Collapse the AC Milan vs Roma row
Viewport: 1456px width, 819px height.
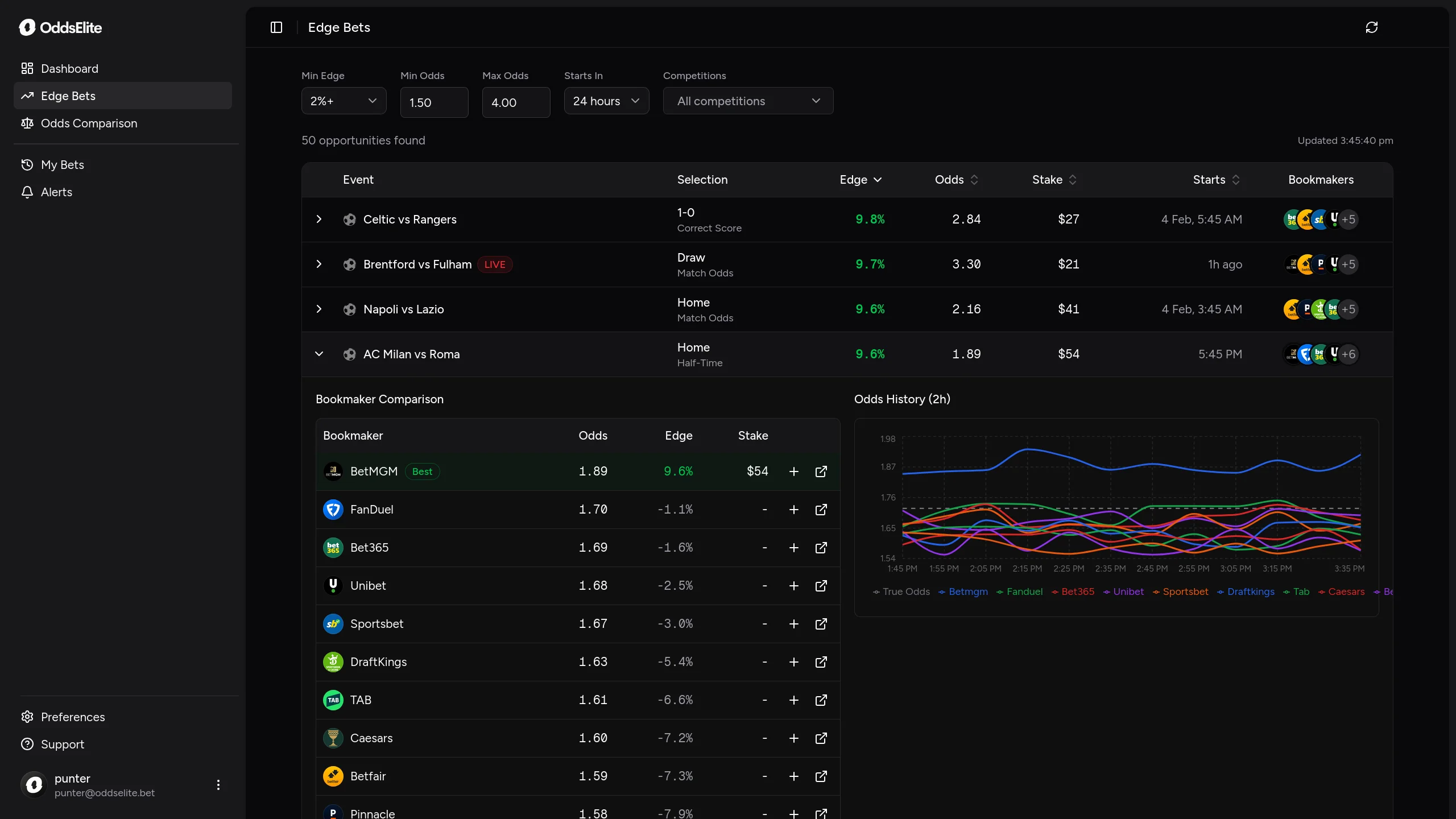click(319, 354)
